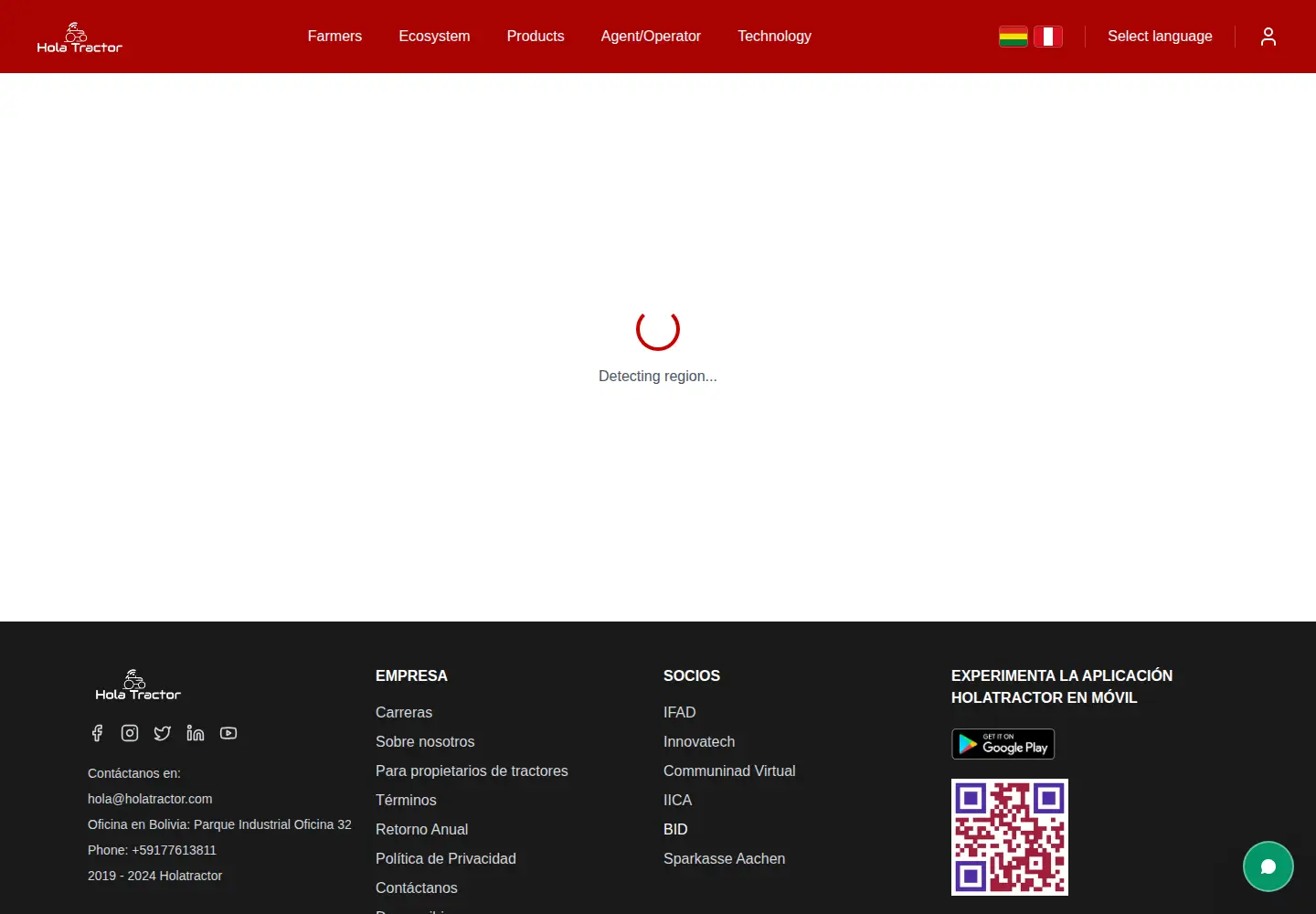Visit the Innovatech partner link
Image resolution: width=1316 pixels, height=914 pixels.
tap(699, 741)
